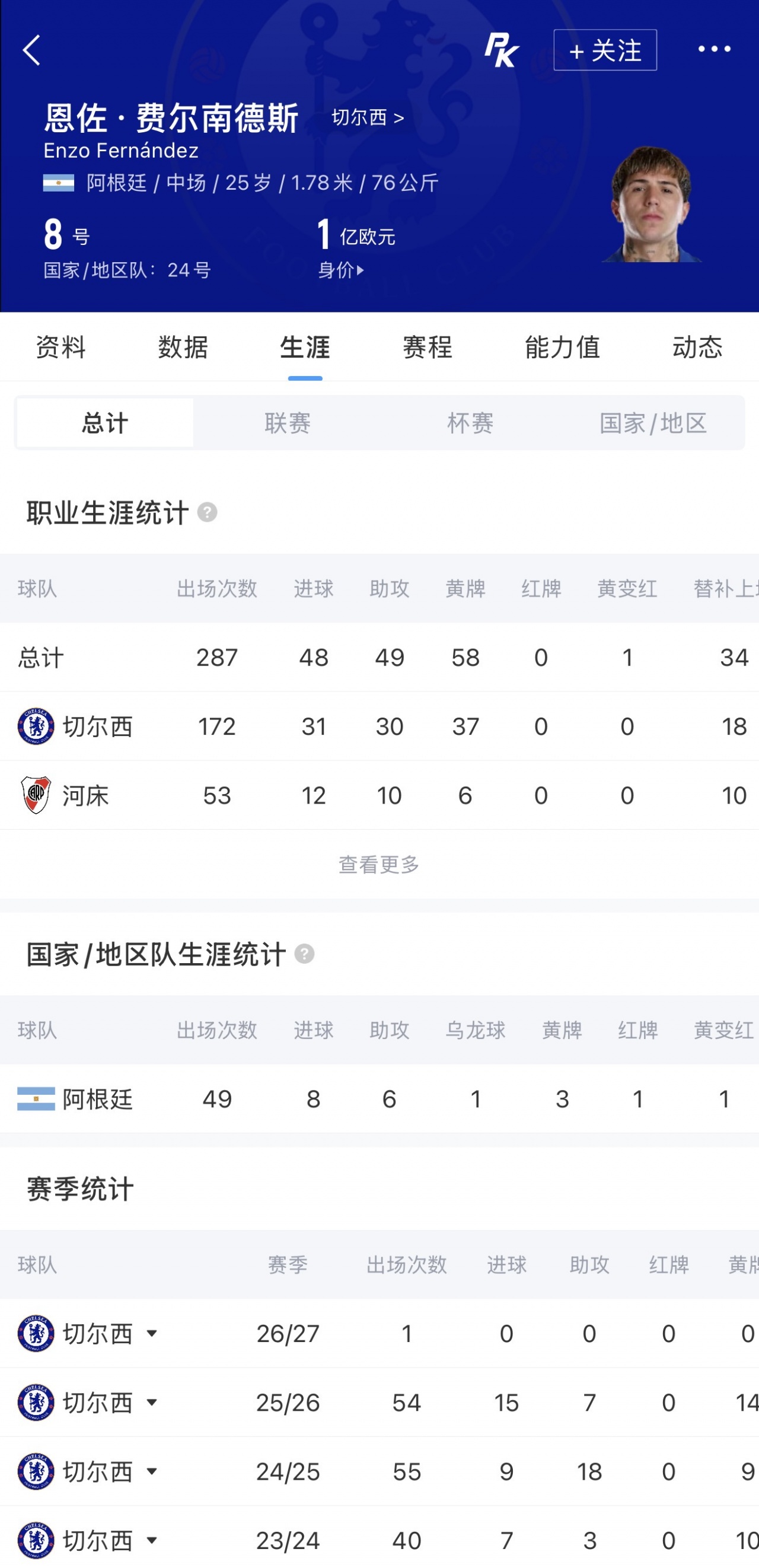Viewport: 759px width, 1568px height.
Task: Follow the player with +关注 button
Action: [x=605, y=50]
